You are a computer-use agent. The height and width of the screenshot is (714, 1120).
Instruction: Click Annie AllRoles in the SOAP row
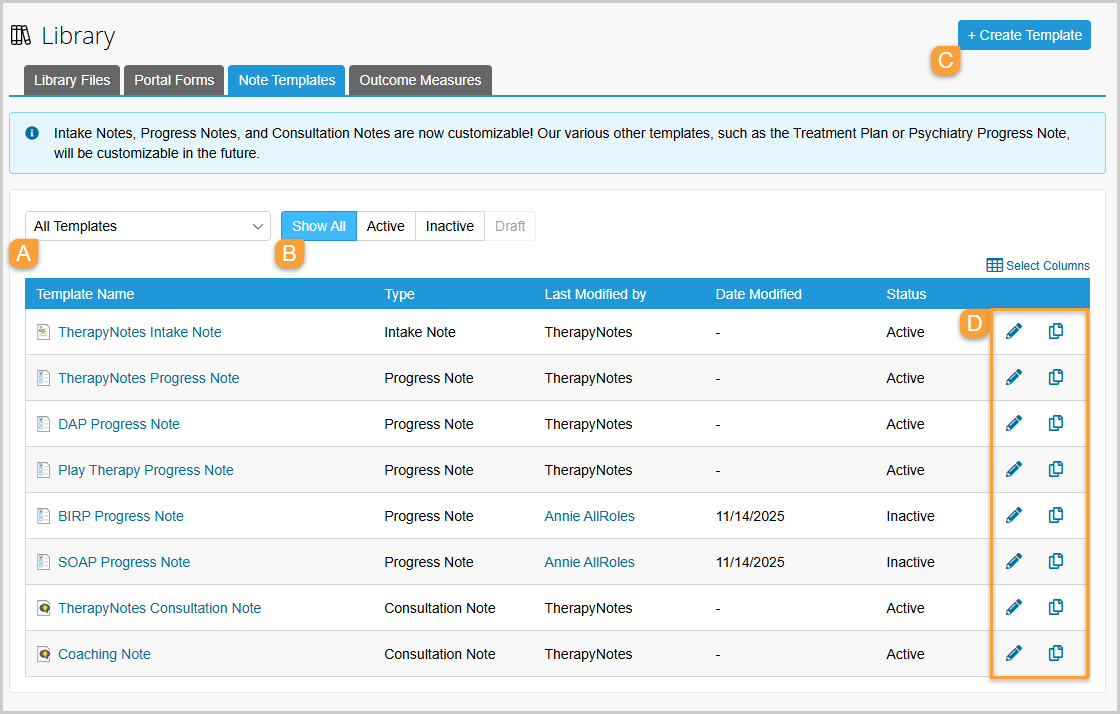589,562
